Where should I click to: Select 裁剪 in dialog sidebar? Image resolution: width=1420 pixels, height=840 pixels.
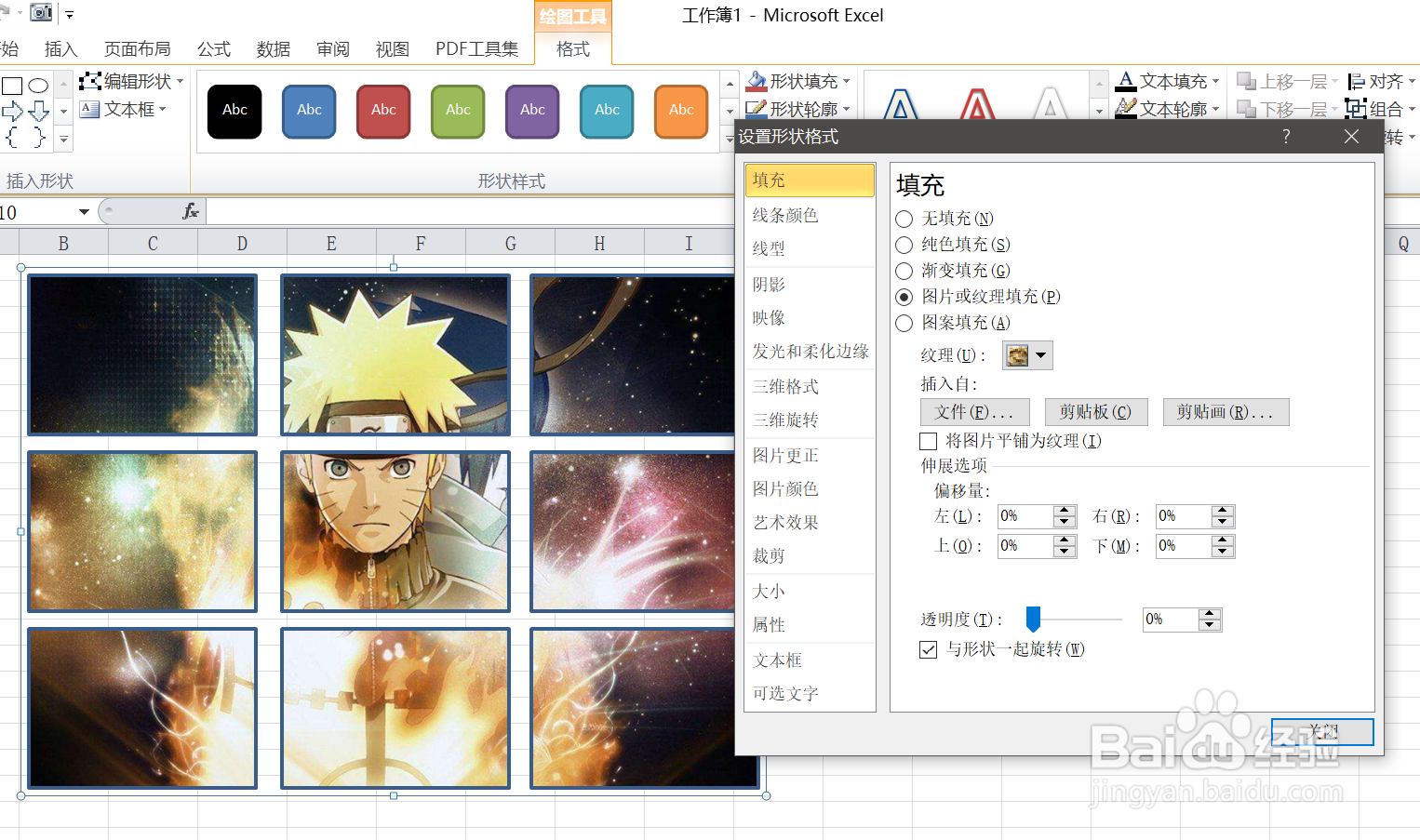point(810,555)
